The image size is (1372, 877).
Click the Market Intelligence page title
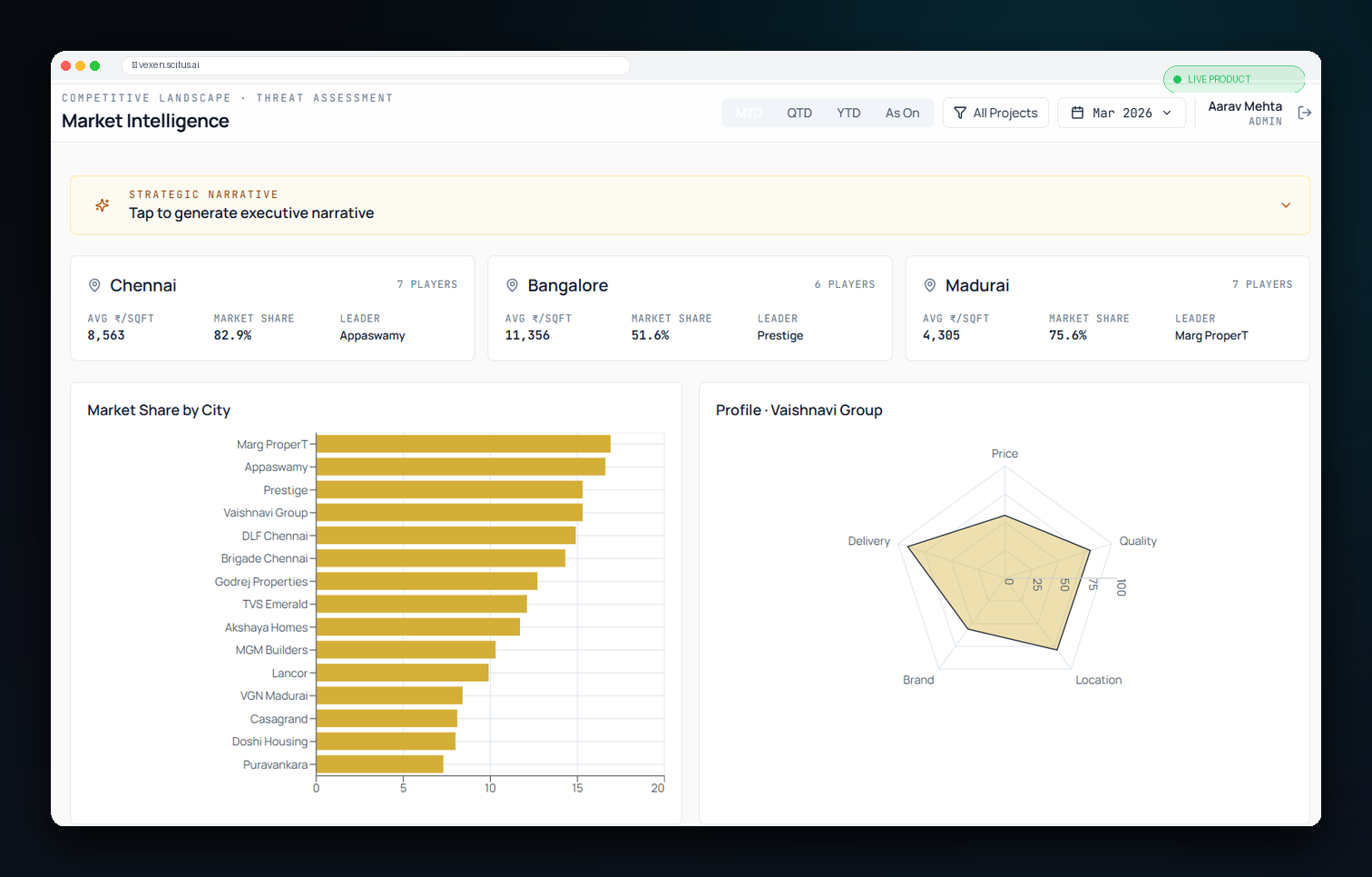tap(145, 121)
